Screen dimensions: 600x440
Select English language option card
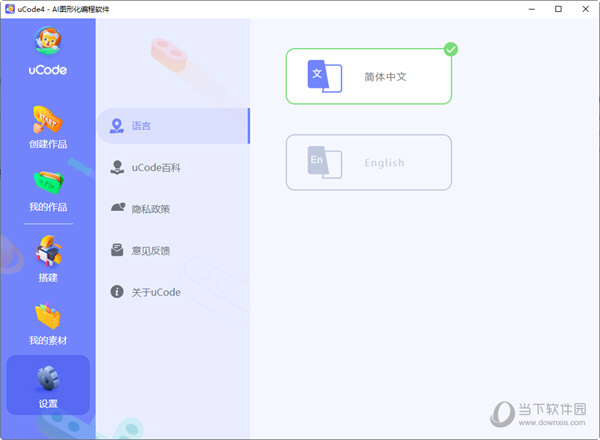pyautogui.click(x=369, y=162)
